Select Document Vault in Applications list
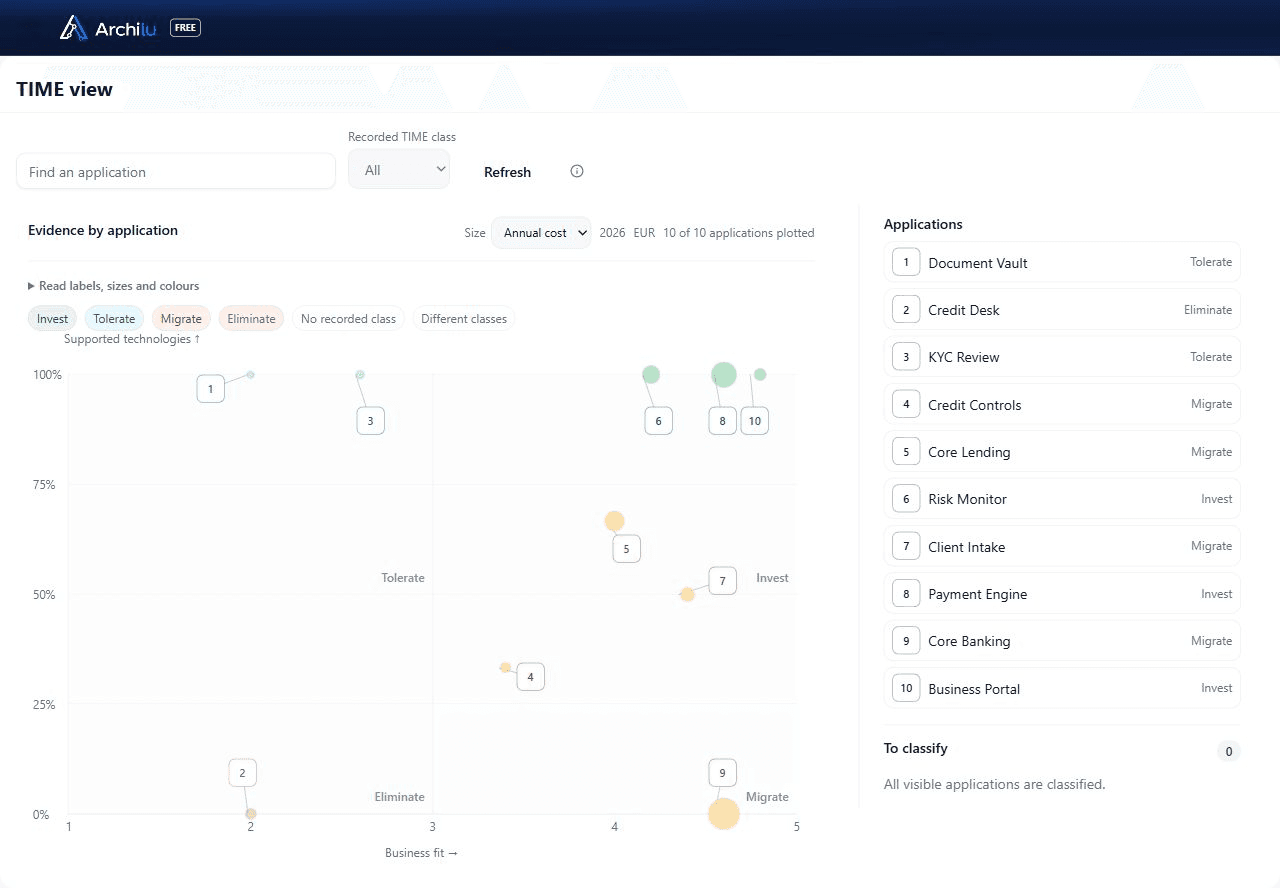The height and width of the screenshot is (888, 1280). [x=1062, y=262]
